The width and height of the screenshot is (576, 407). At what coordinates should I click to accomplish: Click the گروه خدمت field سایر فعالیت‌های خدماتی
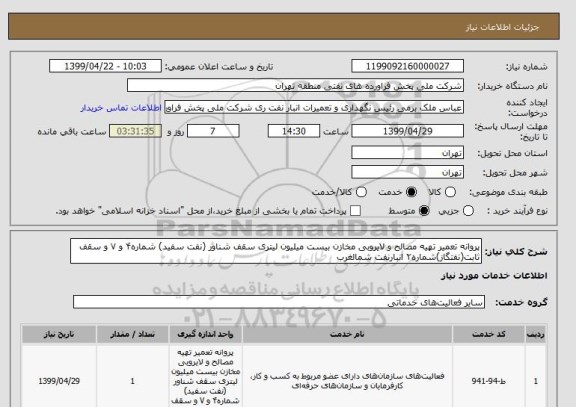click(279, 302)
